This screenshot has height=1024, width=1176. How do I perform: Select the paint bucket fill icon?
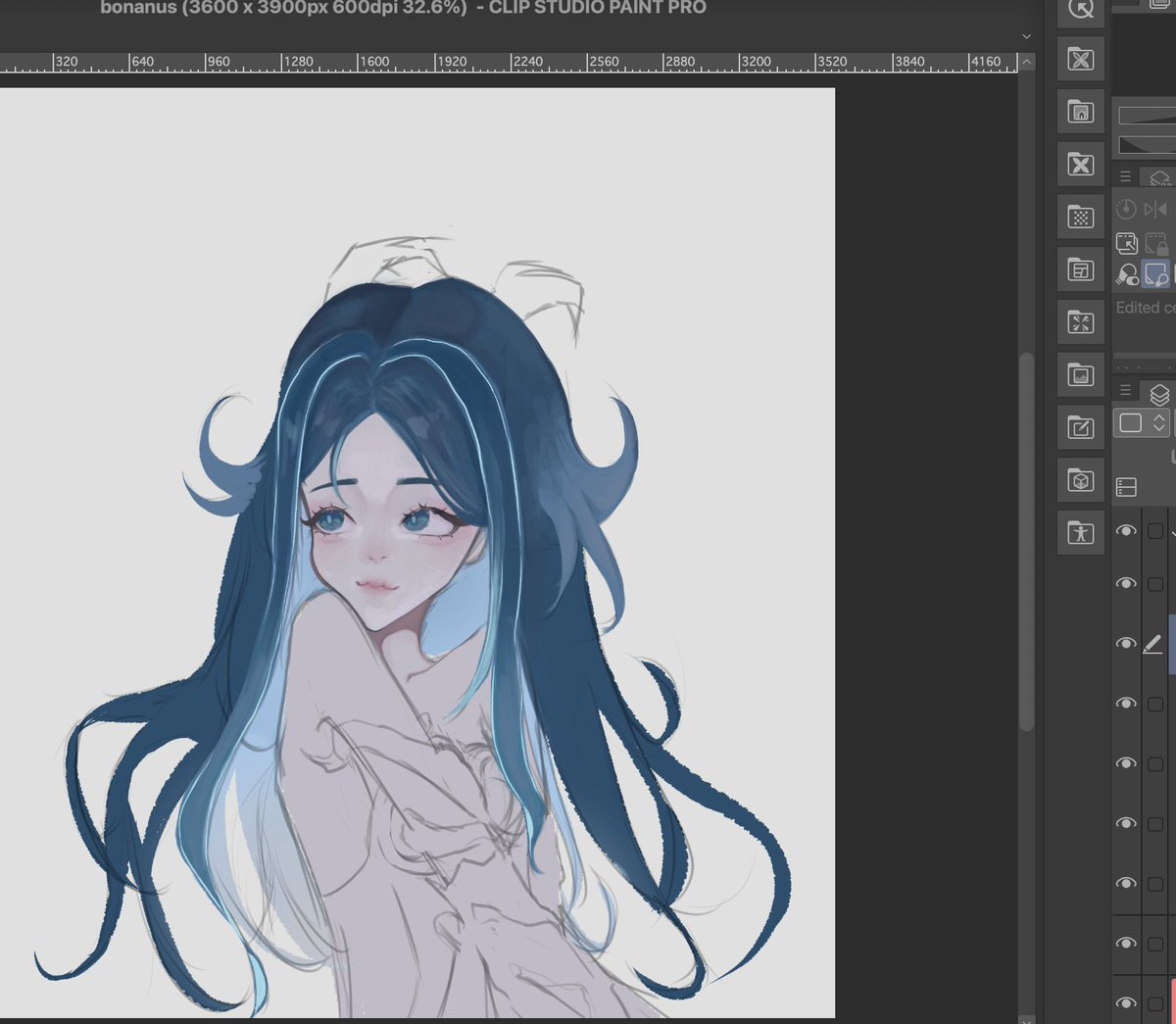click(x=1127, y=275)
